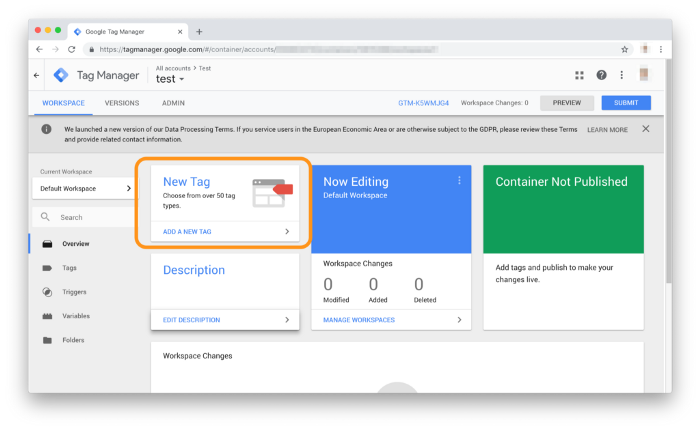Click the Added count of 0
This screenshot has height=430, width=700.
click(374, 284)
